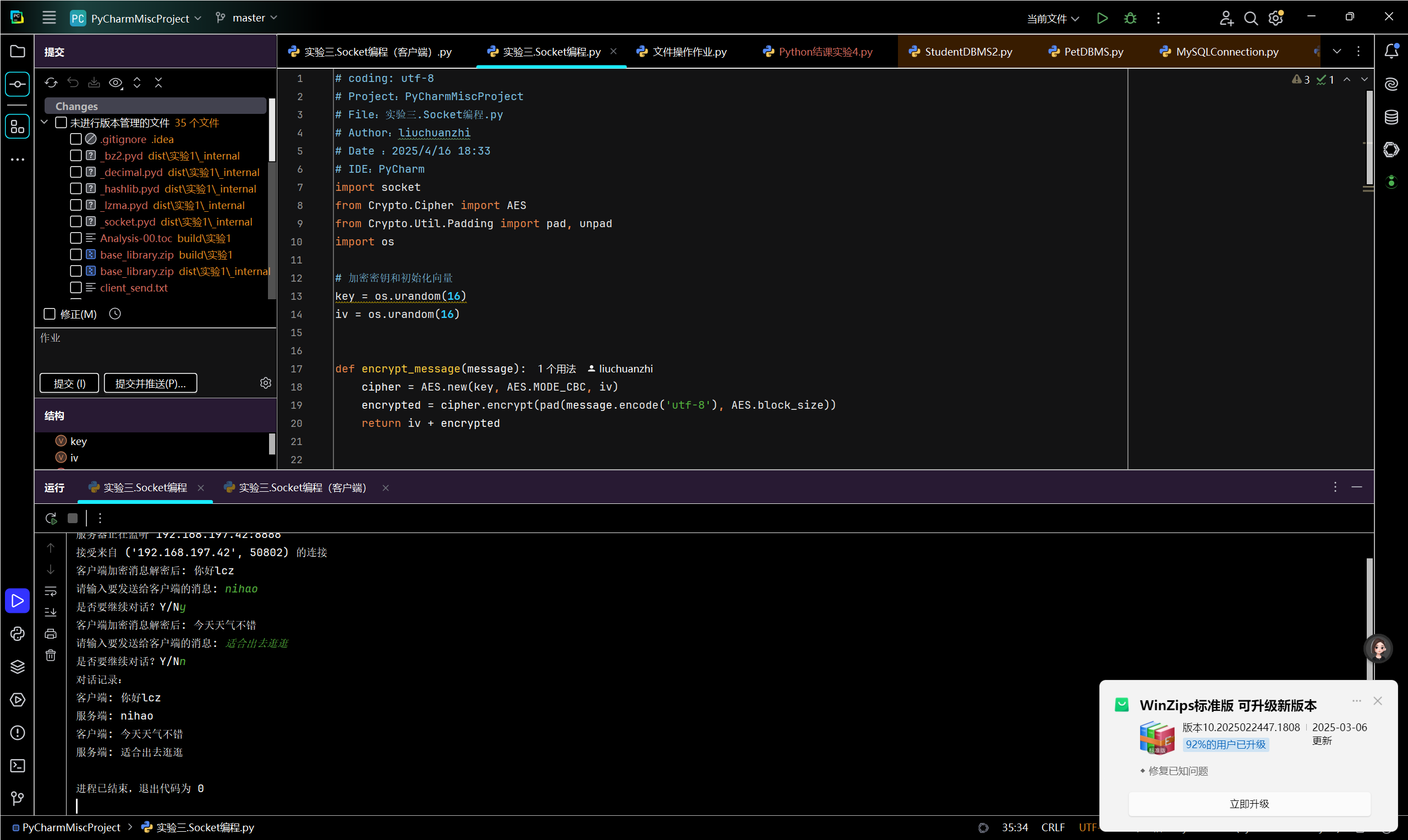Collapse the 未进行版本管理的文件 tree node
1408x840 pixels.
click(45, 123)
